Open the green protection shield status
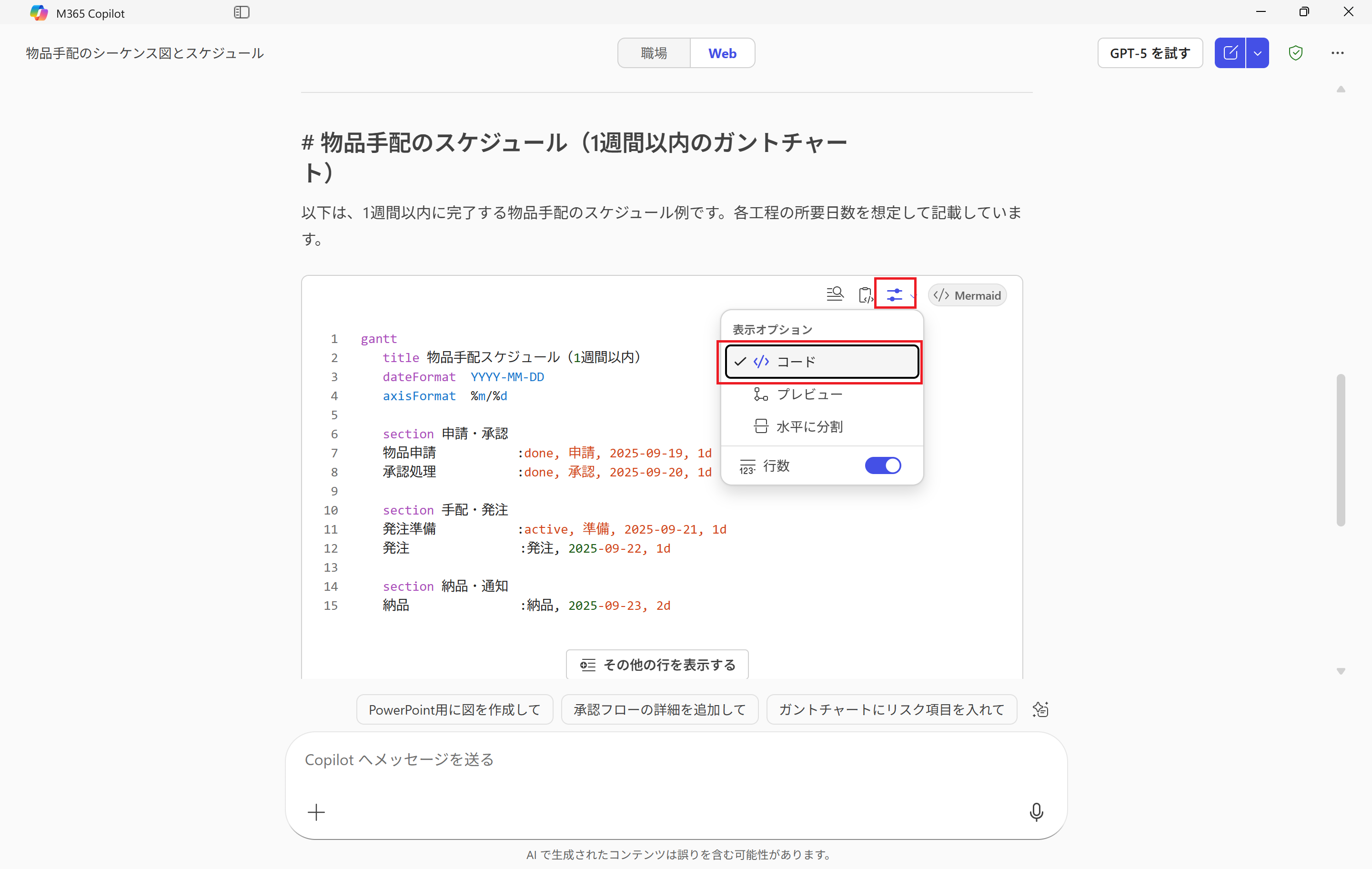 (1296, 52)
